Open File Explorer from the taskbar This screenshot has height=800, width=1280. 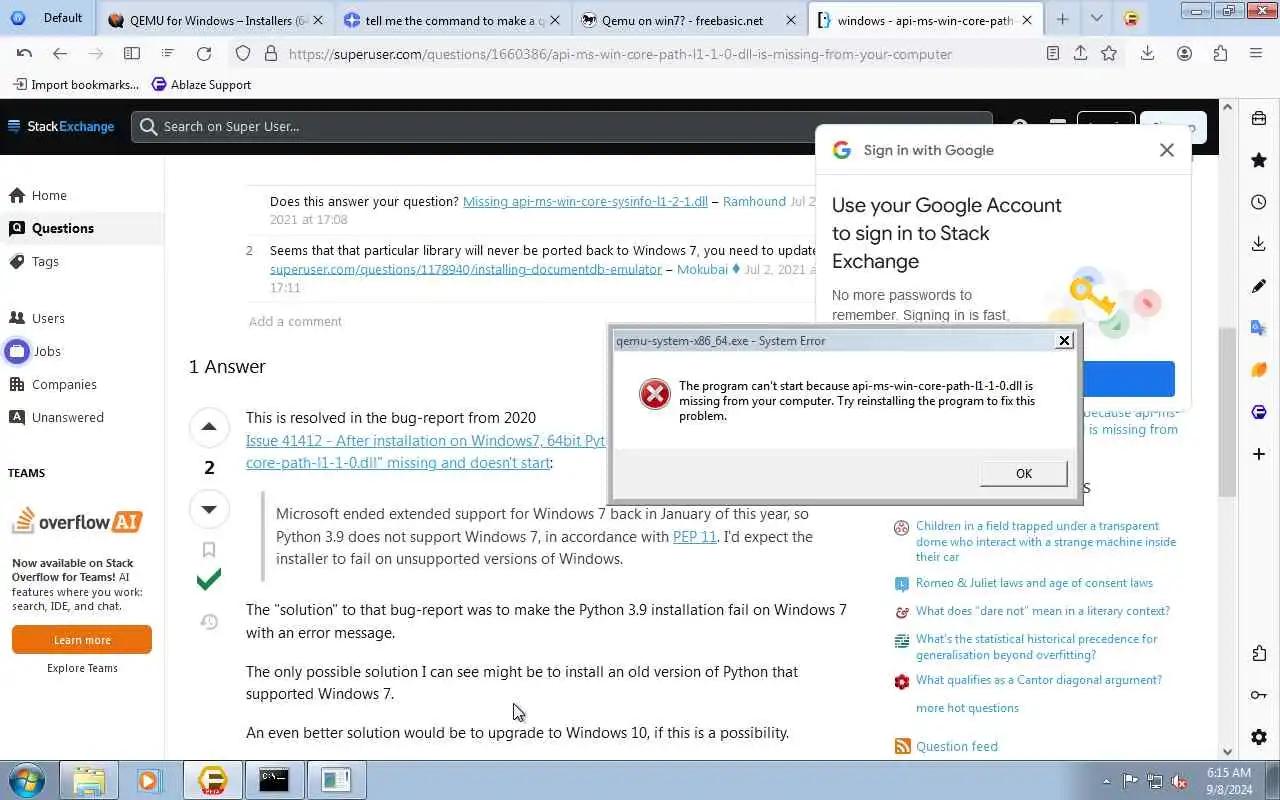(89, 780)
